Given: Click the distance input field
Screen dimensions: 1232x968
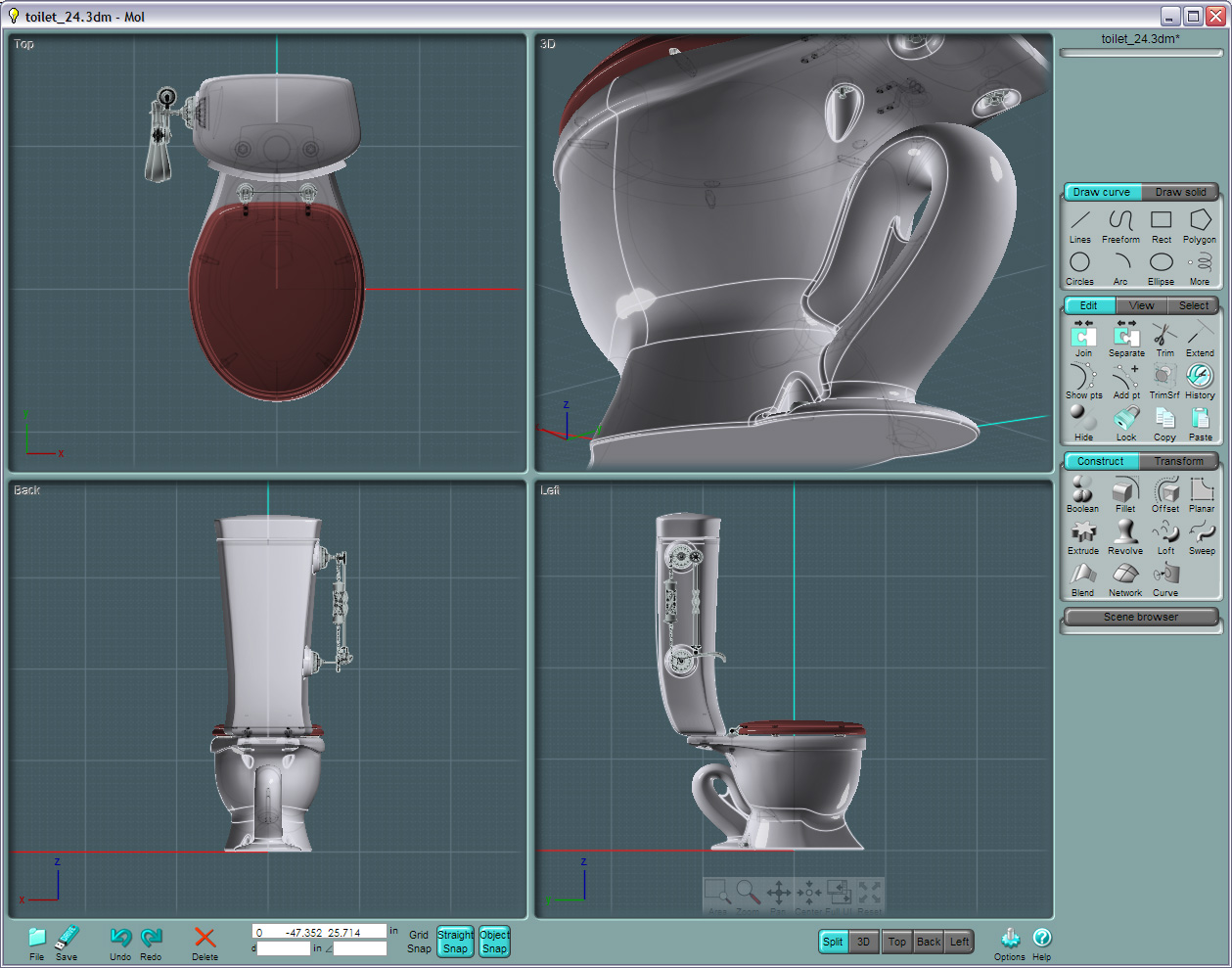Looking at the screenshot, I should pos(284,948).
